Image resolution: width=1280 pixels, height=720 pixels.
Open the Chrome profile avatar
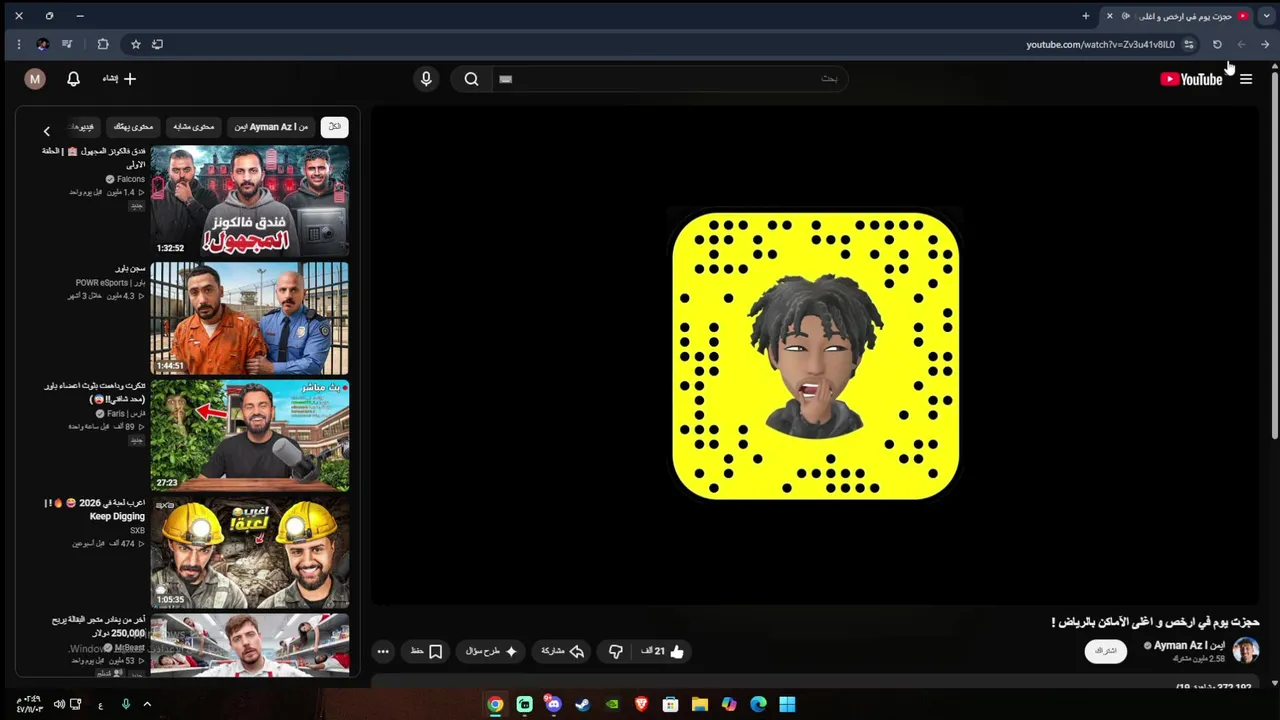pos(42,44)
